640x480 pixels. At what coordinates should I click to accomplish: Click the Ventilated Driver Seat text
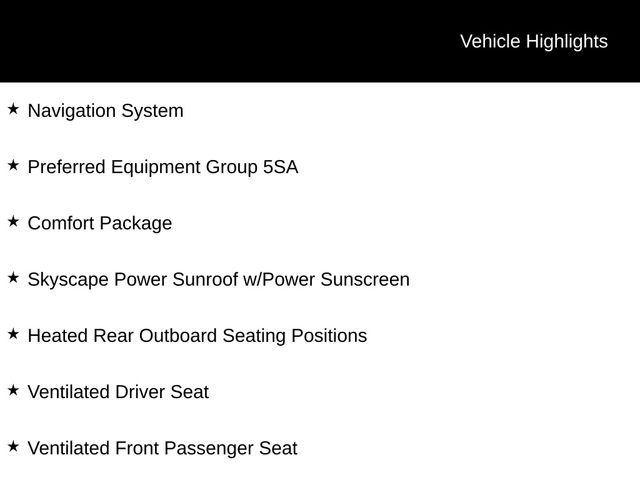pyautogui.click(x=118, y=392)
